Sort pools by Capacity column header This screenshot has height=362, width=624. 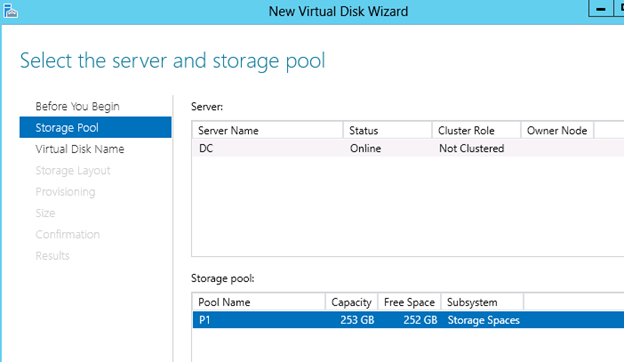351,302
